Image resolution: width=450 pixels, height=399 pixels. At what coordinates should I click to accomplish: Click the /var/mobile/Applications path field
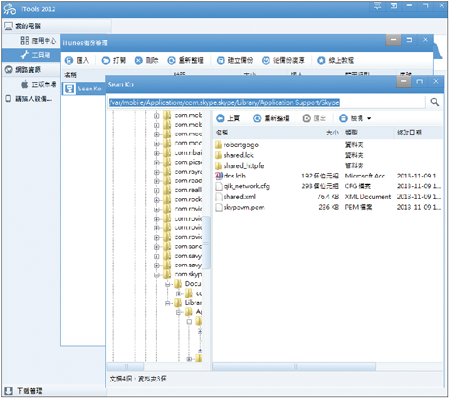[267, 102]
